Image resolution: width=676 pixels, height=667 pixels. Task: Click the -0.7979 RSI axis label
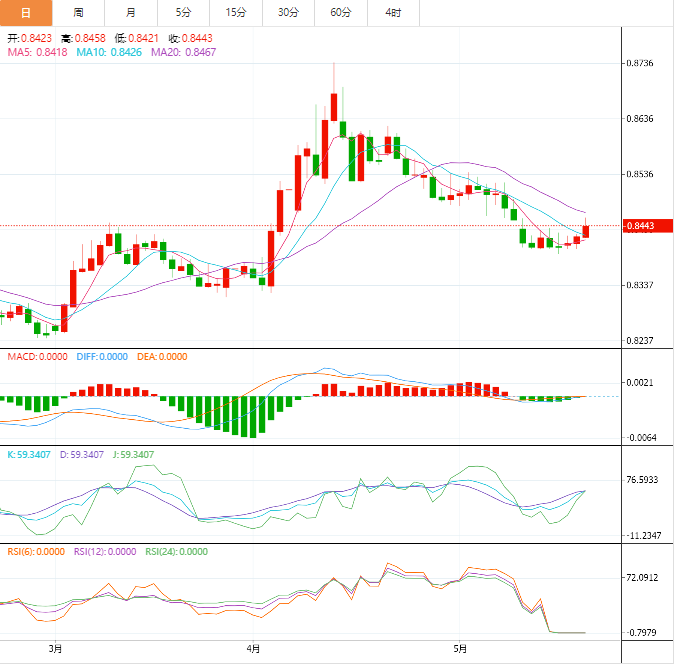(x=641, y=633)
